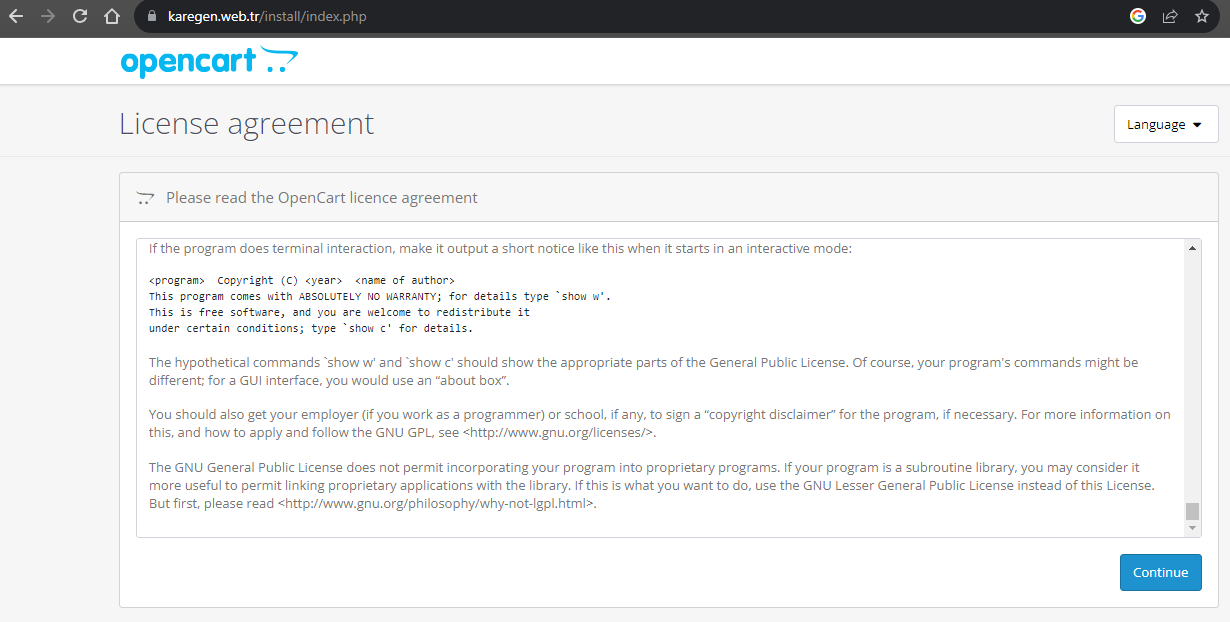Click the 'http://www.gnu.org/licenses/' text

coord(560,433)
